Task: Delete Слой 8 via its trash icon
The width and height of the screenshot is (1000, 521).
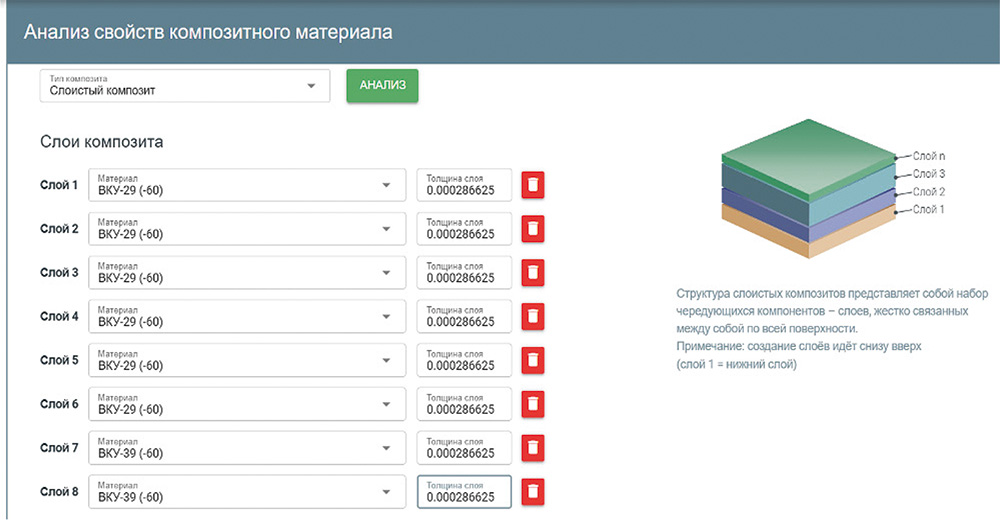Action: pyautogui.click(x=533, y=492)
